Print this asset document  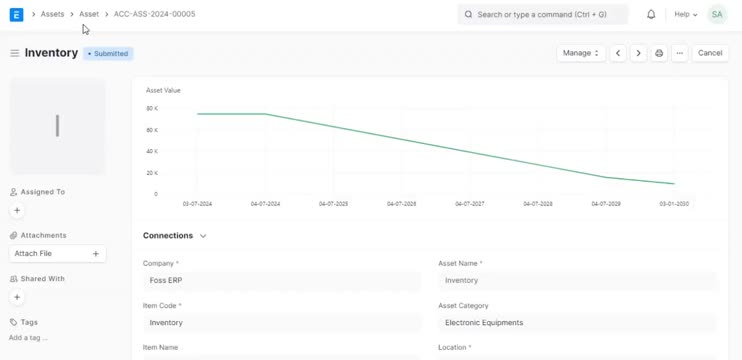tap(659, 53)
